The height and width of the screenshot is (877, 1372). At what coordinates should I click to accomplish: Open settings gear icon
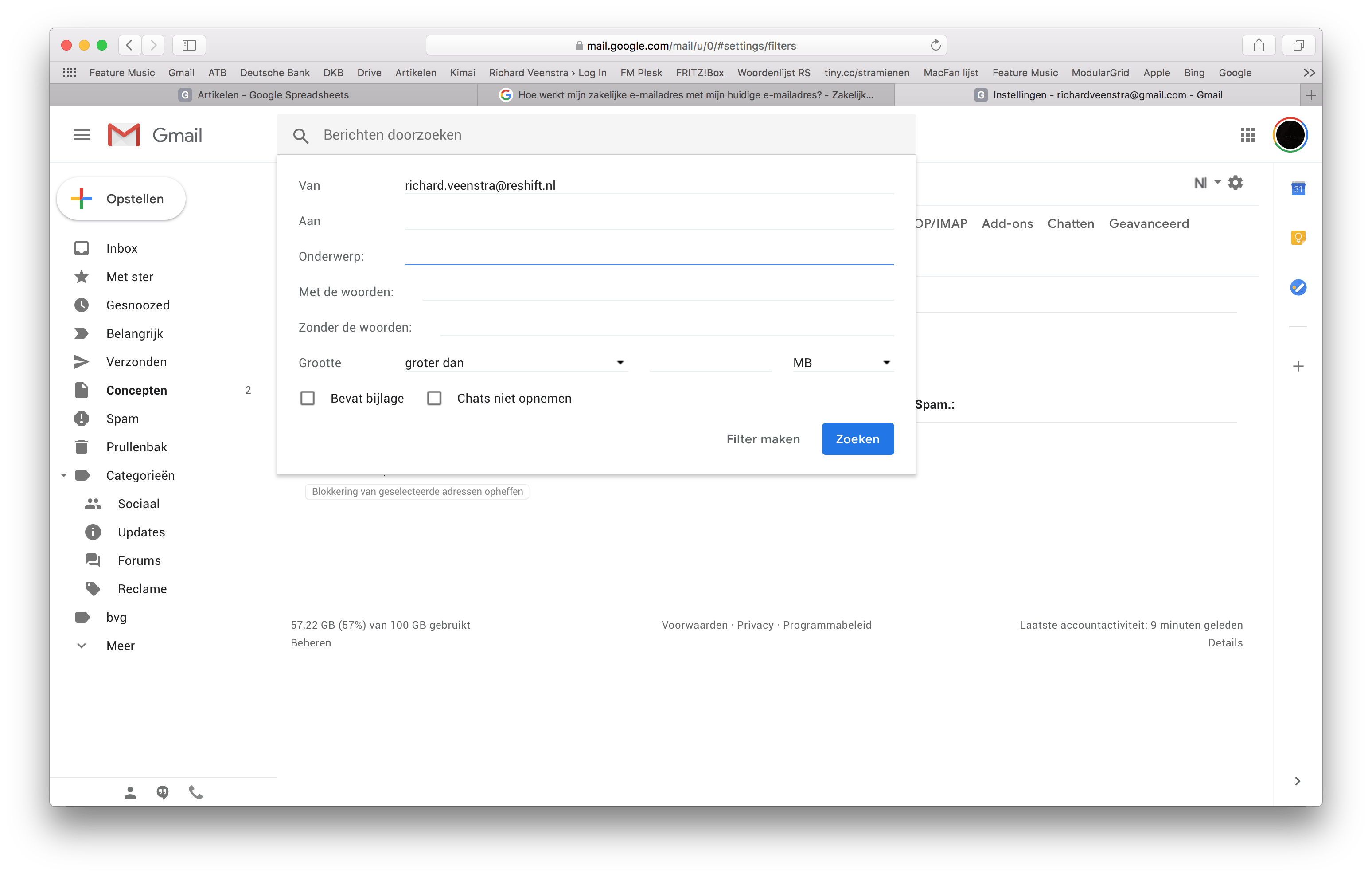[1235, 183]
